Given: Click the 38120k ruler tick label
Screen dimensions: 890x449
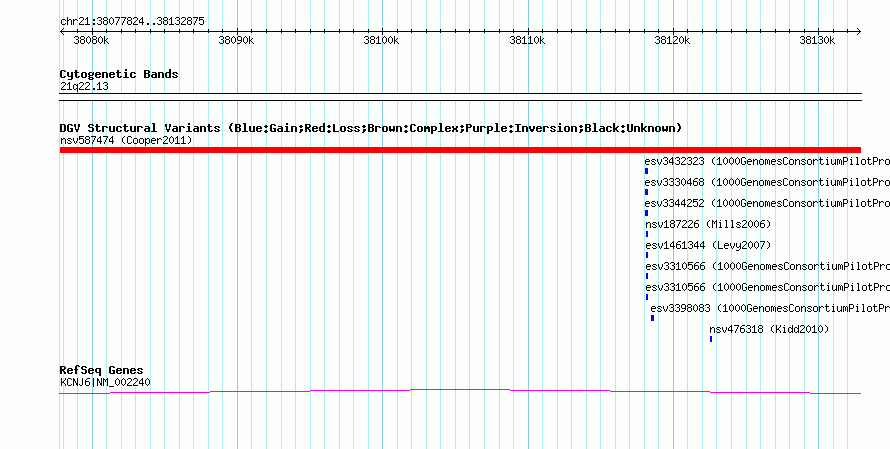Looking at the screenshot, I should coord(673,40).
